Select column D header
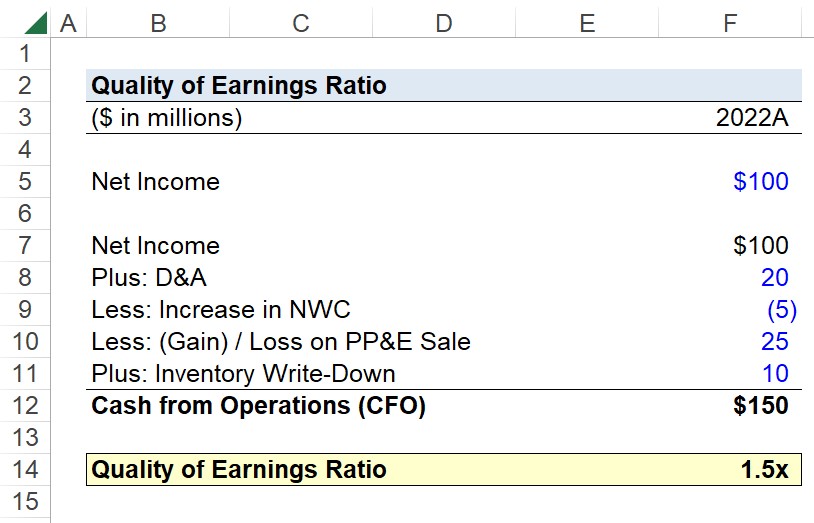Image resolution: width=814 pixels, height=523 pixels. click(x=443, y=23)
